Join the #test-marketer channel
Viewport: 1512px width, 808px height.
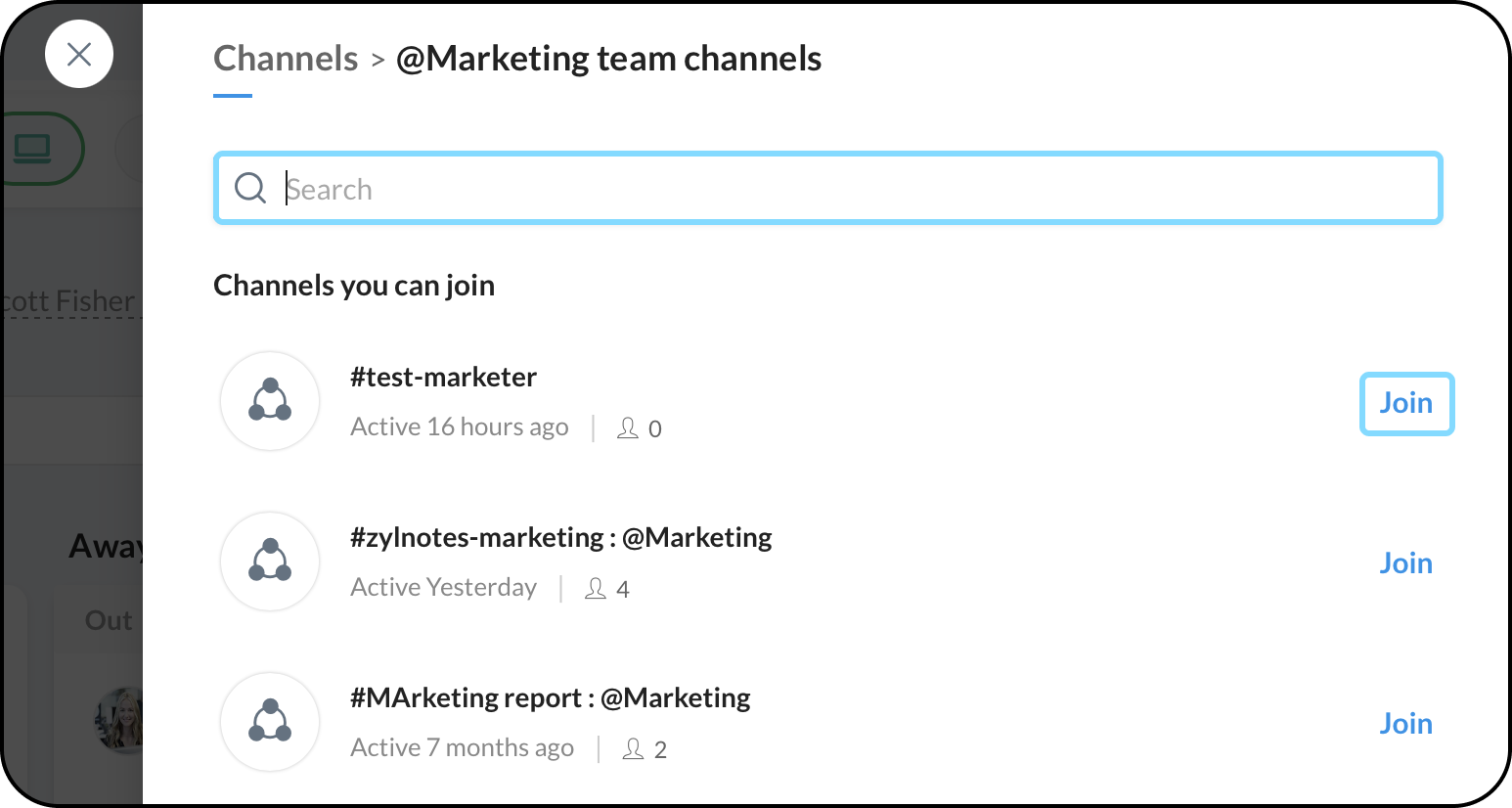point(1405,403)
